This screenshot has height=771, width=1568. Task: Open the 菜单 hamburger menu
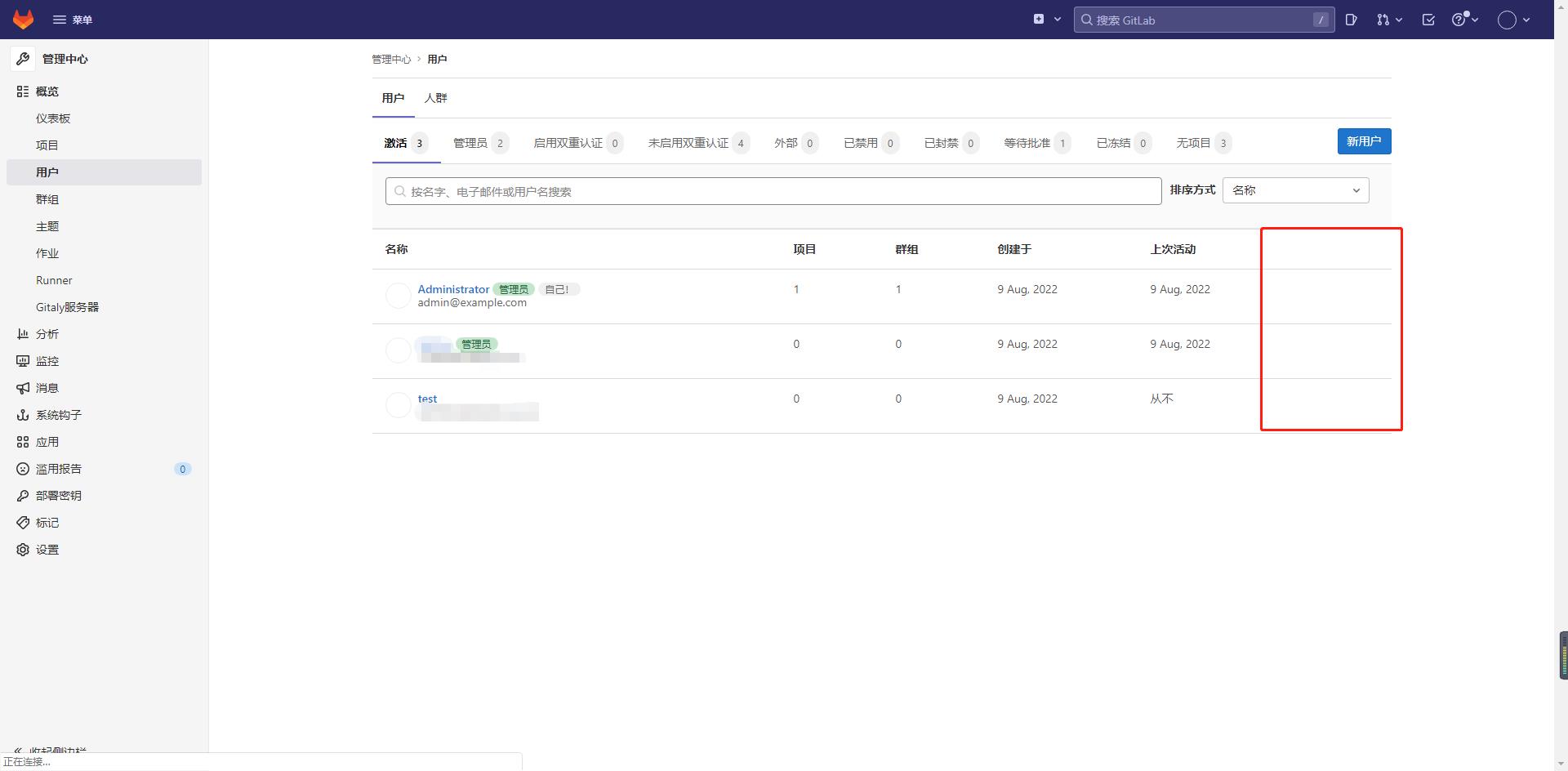pos(72,20)
